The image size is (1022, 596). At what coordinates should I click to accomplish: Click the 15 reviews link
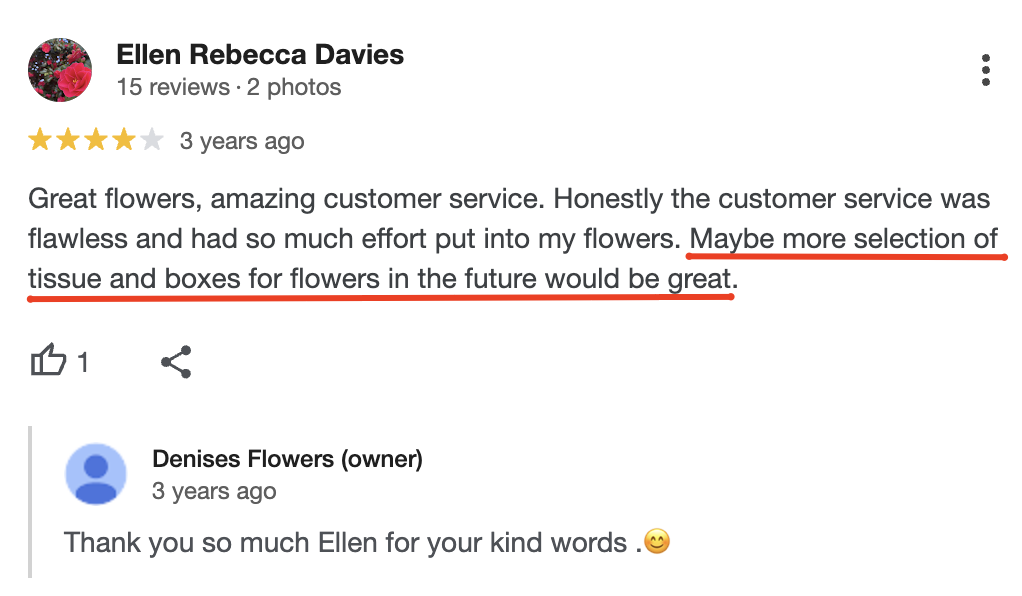(x=176, y=88)
